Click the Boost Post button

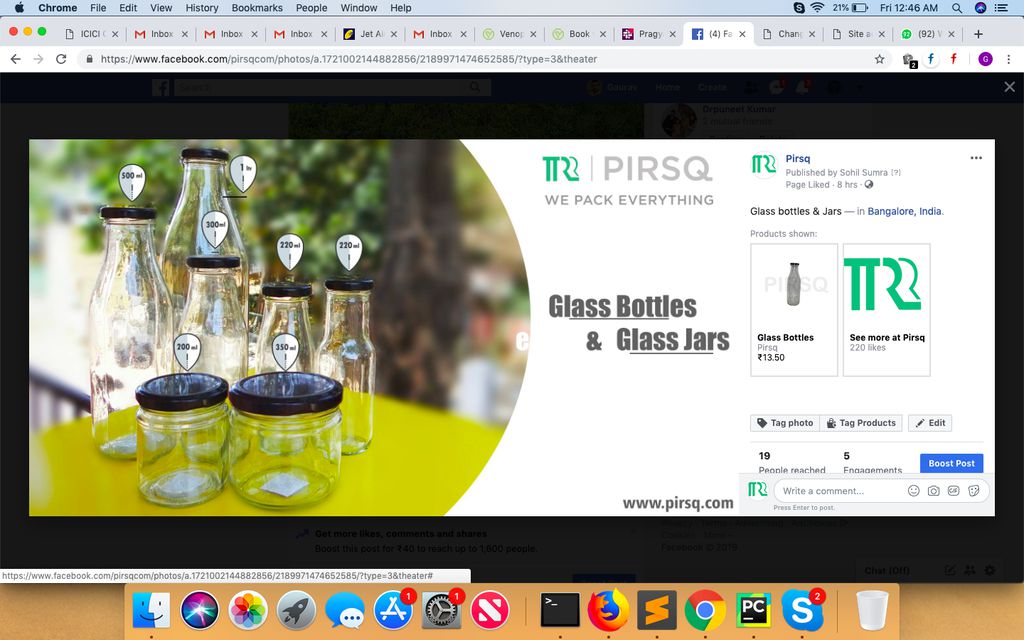point(952,463)
